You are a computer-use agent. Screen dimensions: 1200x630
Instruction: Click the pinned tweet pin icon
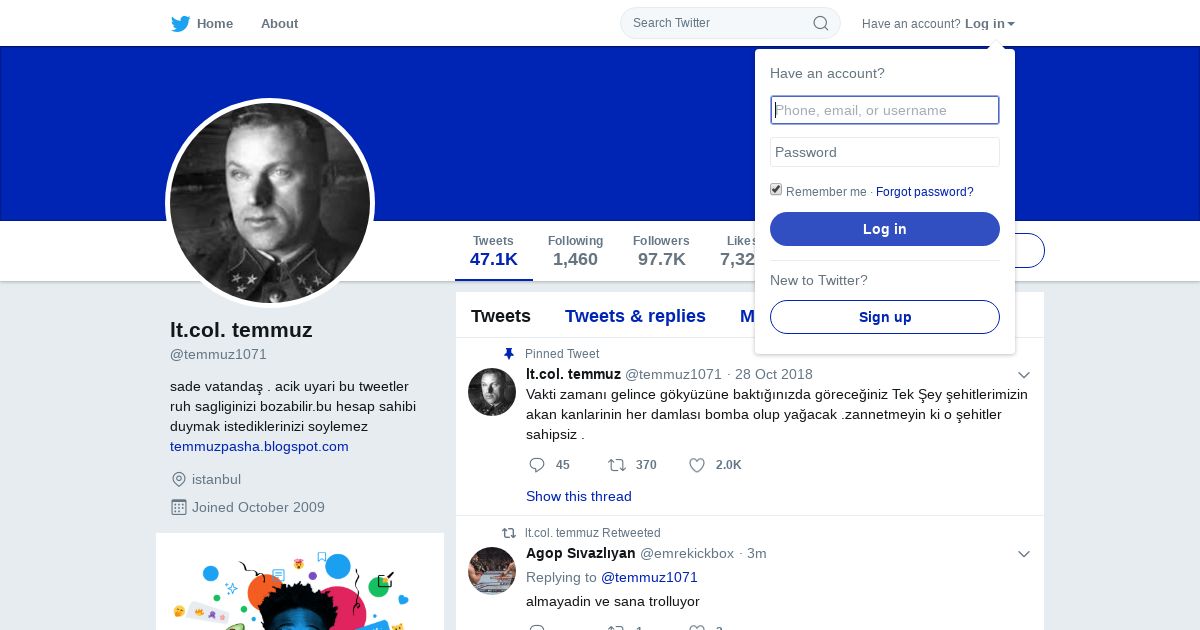509,354
